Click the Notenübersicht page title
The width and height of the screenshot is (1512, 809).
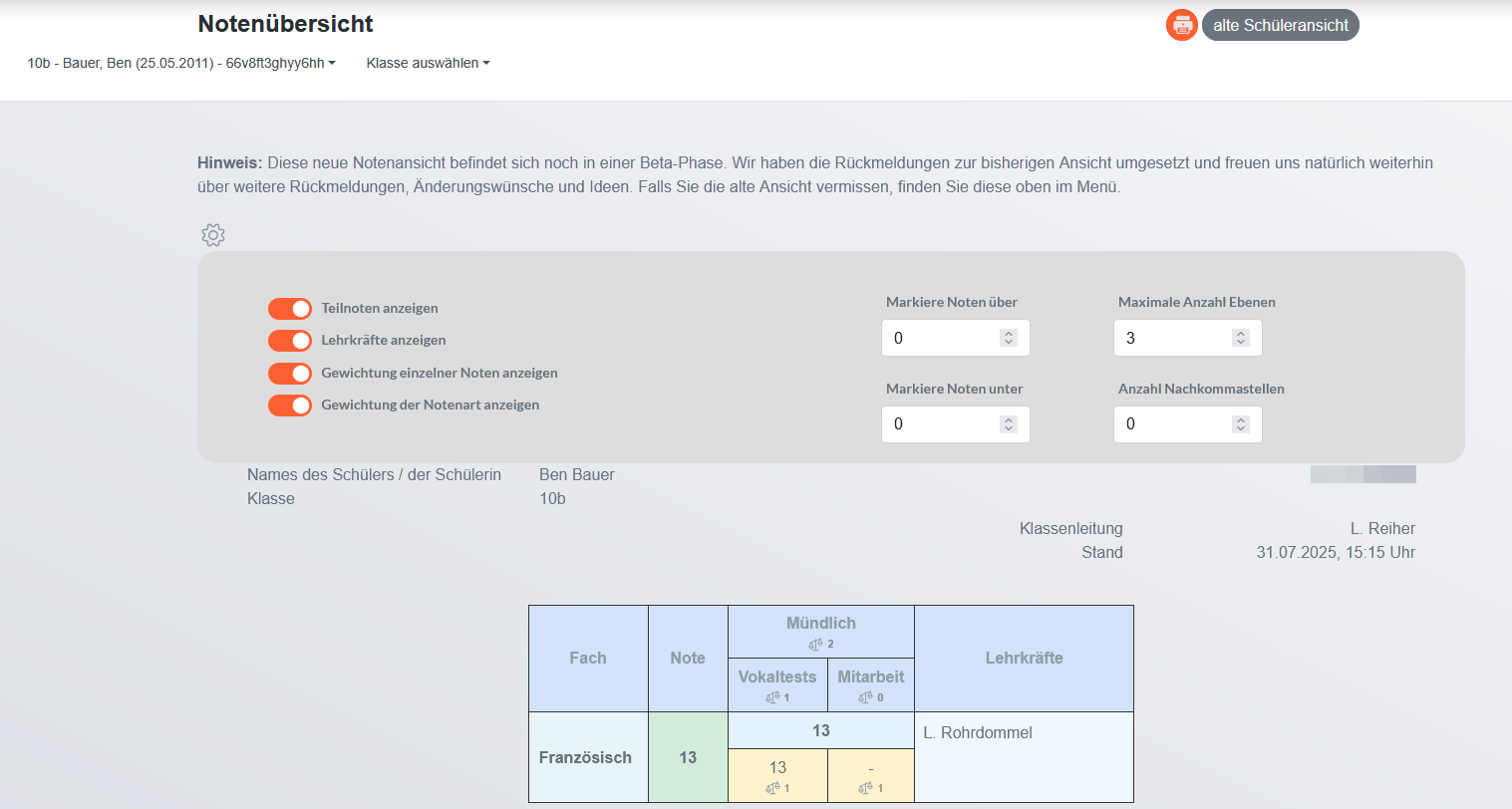click(285, 24)
